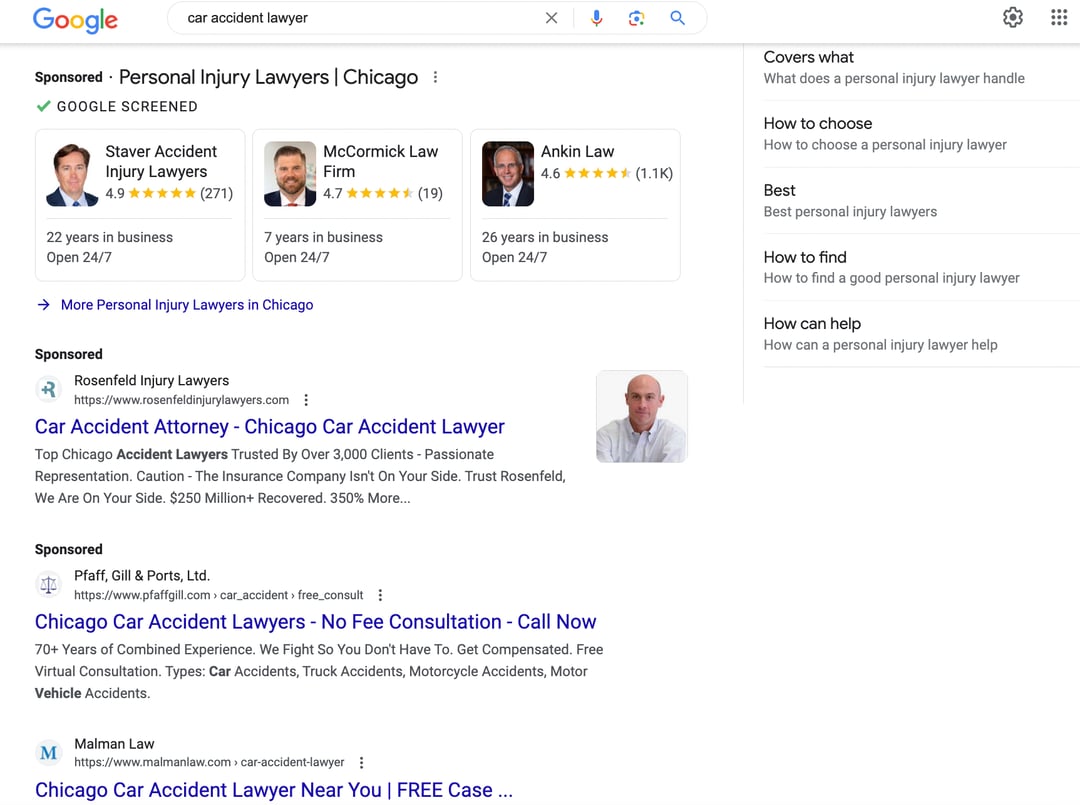Image resolution: width=1080 pixels, height=805 pixels.
Task: Clear the search box text
Action: click(551, 18)
